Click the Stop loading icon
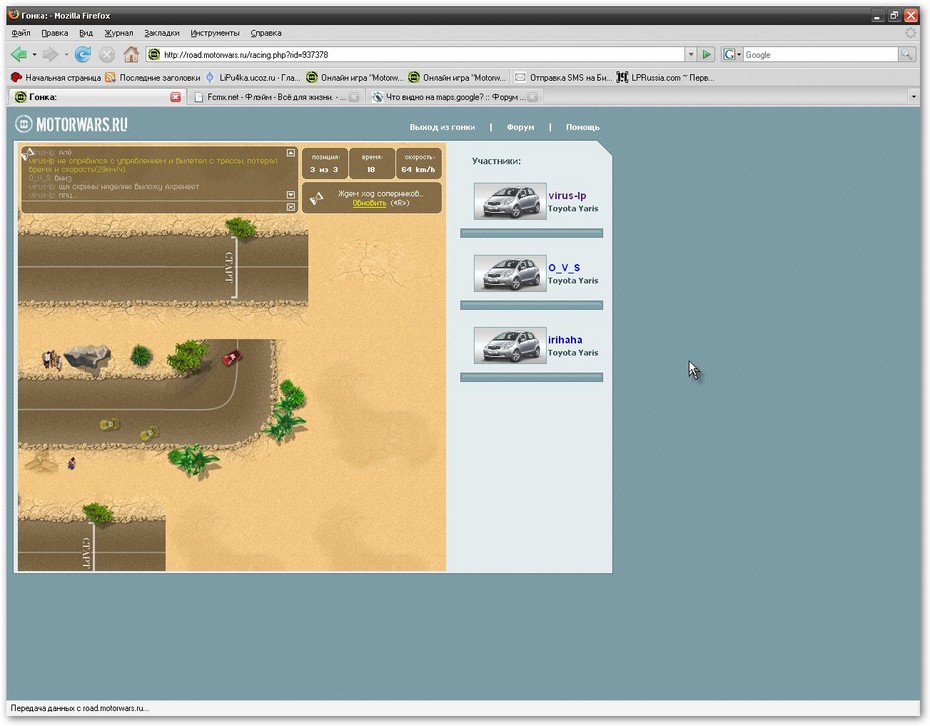The width and height of the screenshot is (930, 726). click(107, 55)
